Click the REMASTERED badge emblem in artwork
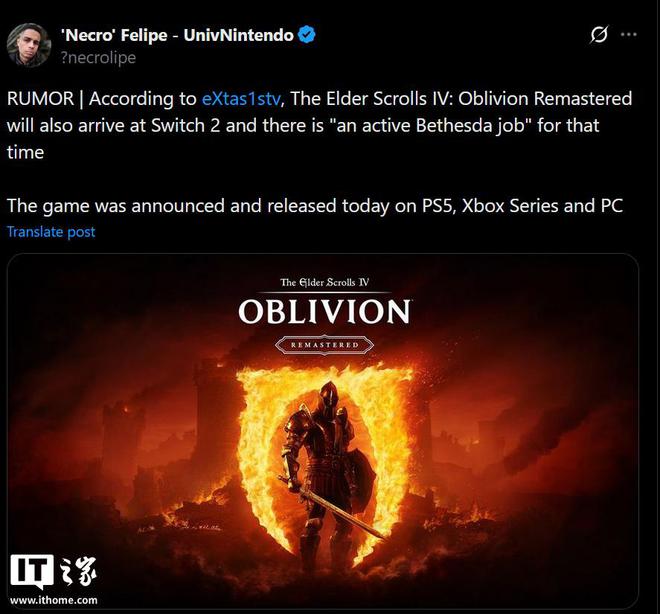 tap(324, 345)
